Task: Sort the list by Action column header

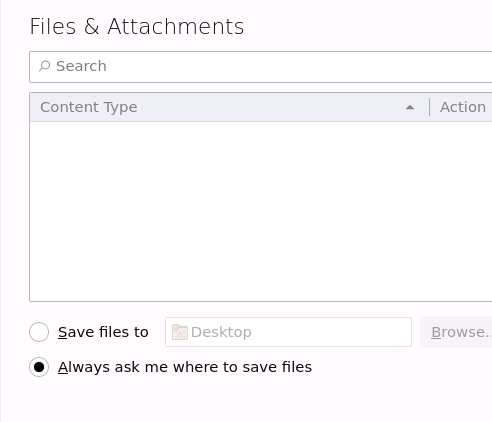Action: [x=461, y=107]
